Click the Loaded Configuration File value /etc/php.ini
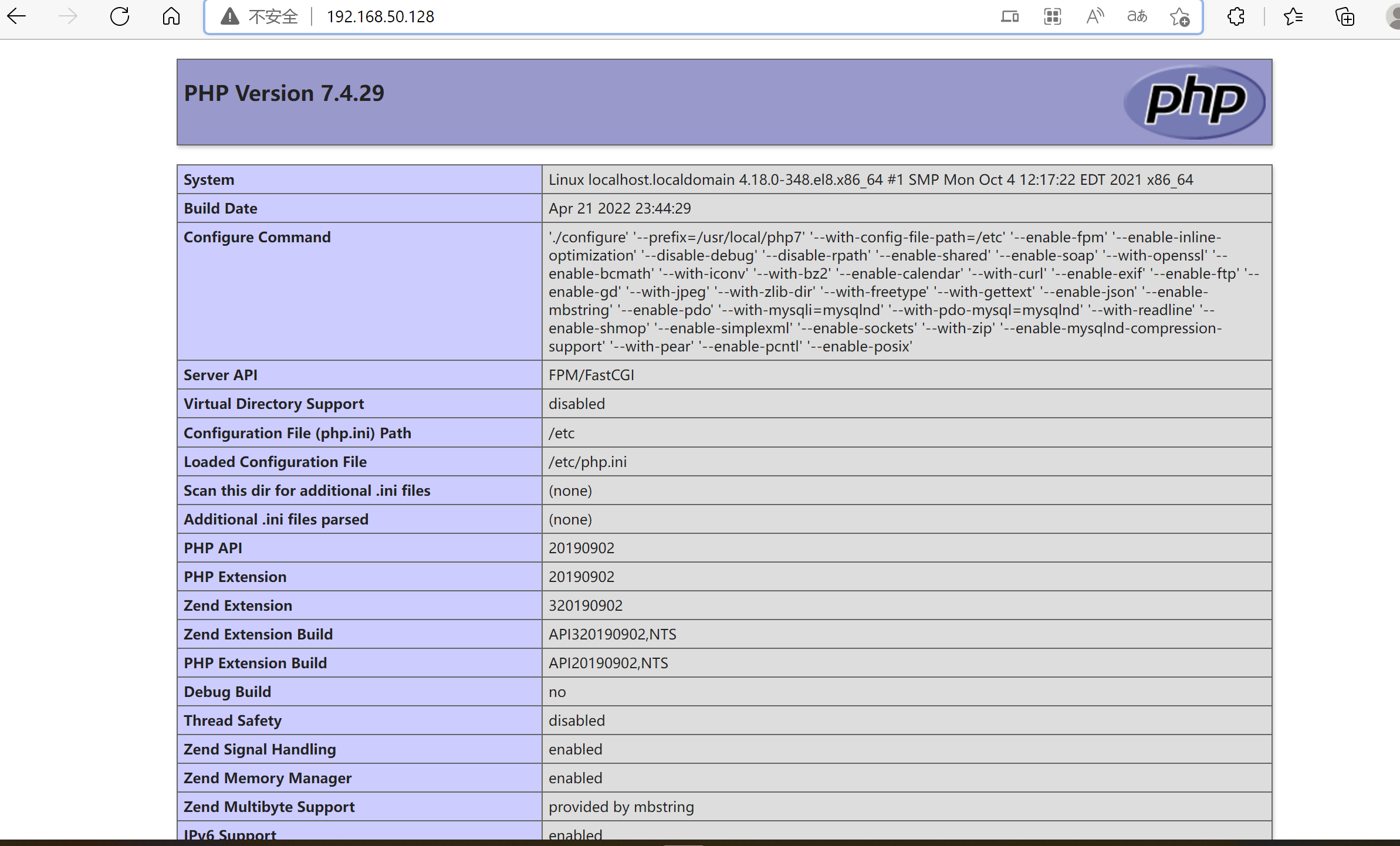The height and width of the screenshot is (846, 1400). (587, 462)
